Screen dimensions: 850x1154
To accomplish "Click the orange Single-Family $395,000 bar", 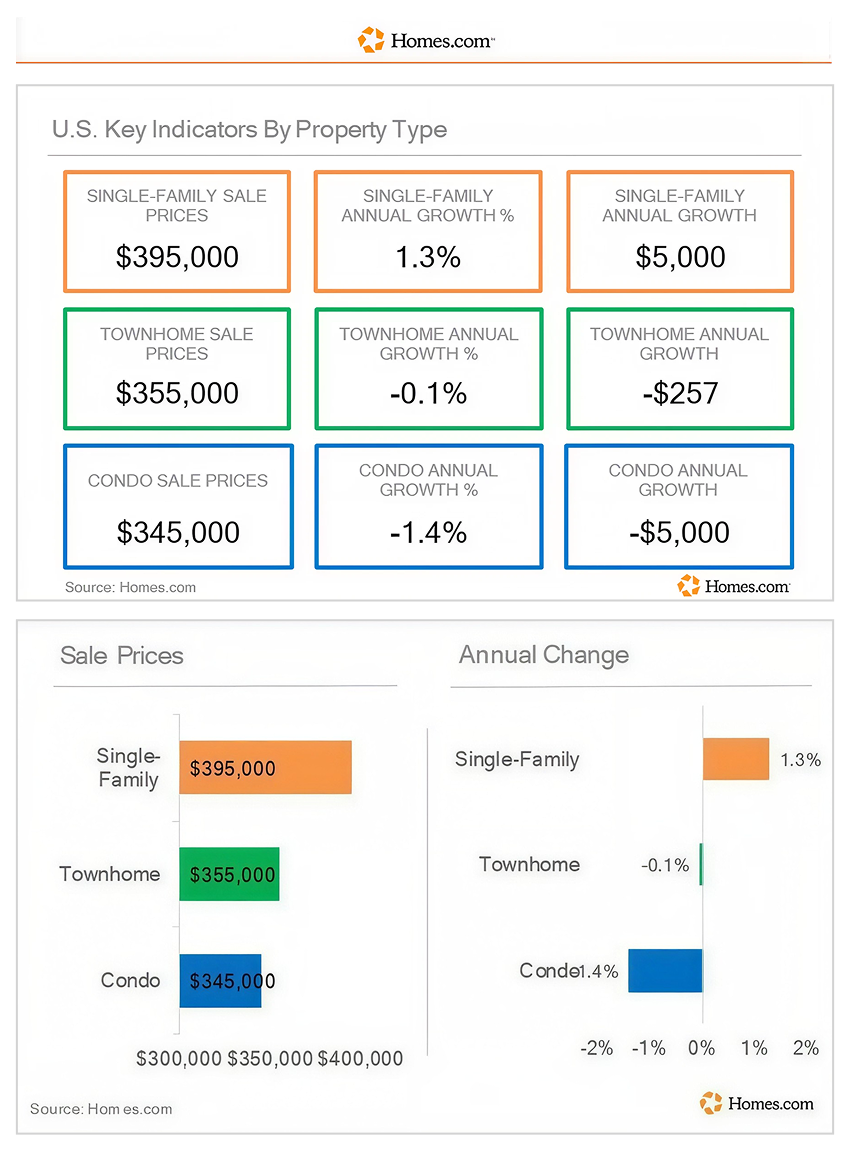I will coord(266,768).
